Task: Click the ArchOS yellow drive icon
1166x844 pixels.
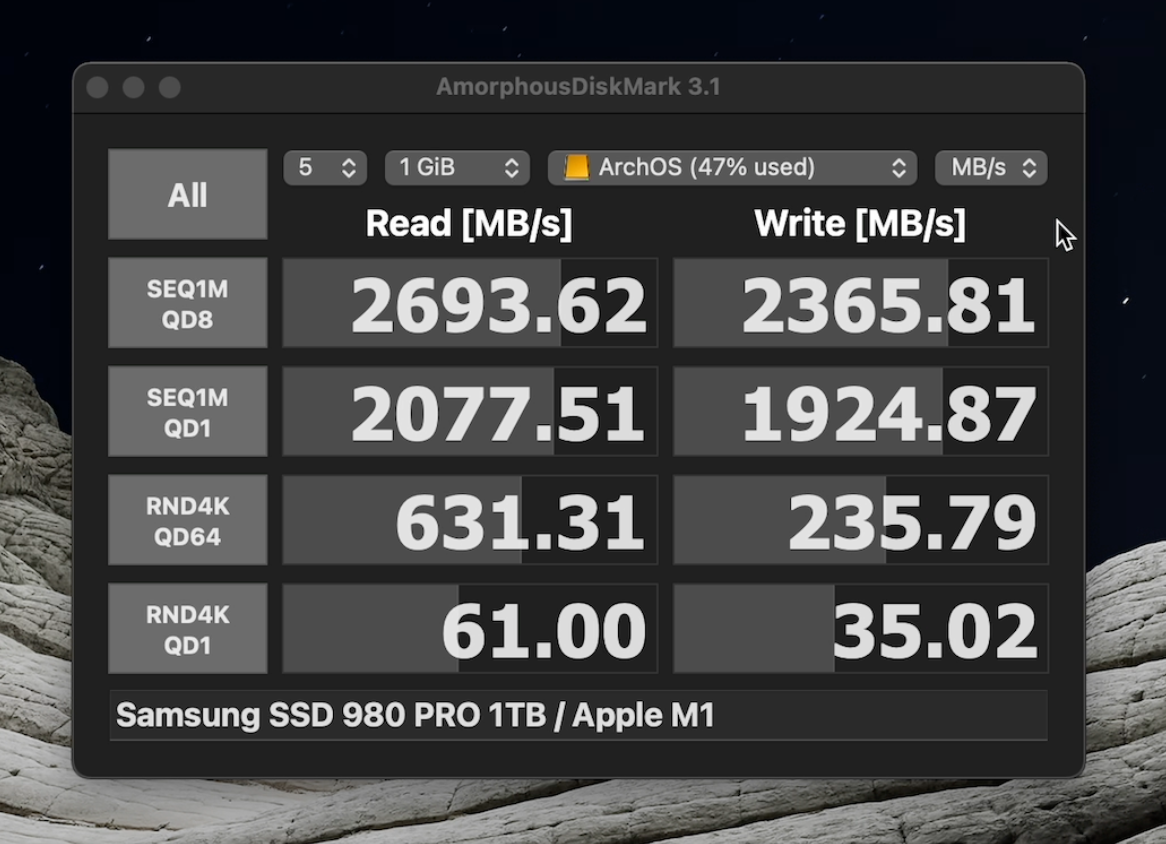Action: point(576,167)
